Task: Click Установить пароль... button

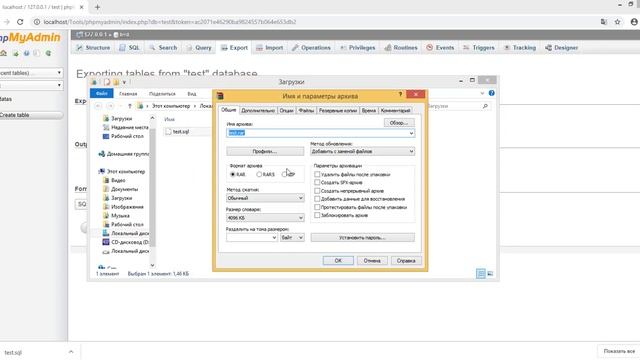Action: [362, 238]
